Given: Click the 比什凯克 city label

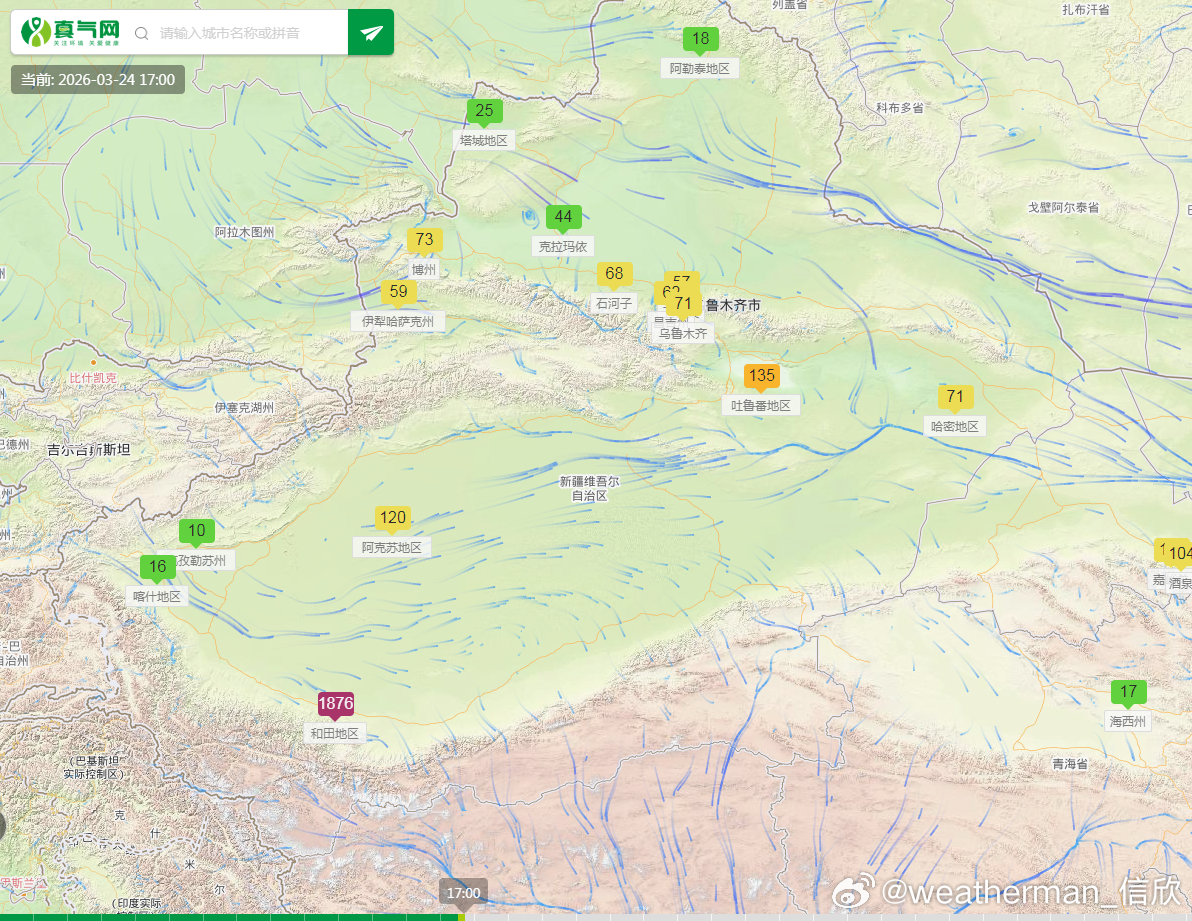Looking at the screenshot, I should tap(93, 378).
